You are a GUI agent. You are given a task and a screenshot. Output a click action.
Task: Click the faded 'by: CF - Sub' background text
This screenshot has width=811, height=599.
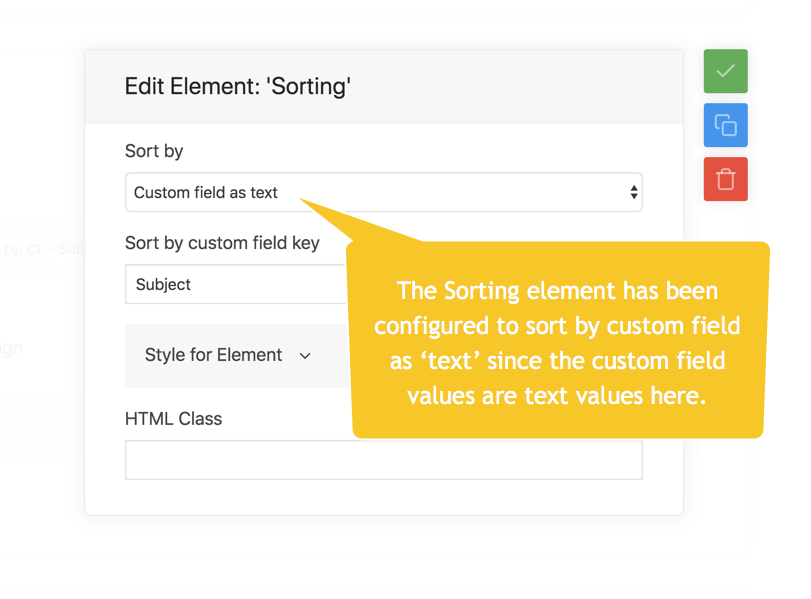(43, 248)
